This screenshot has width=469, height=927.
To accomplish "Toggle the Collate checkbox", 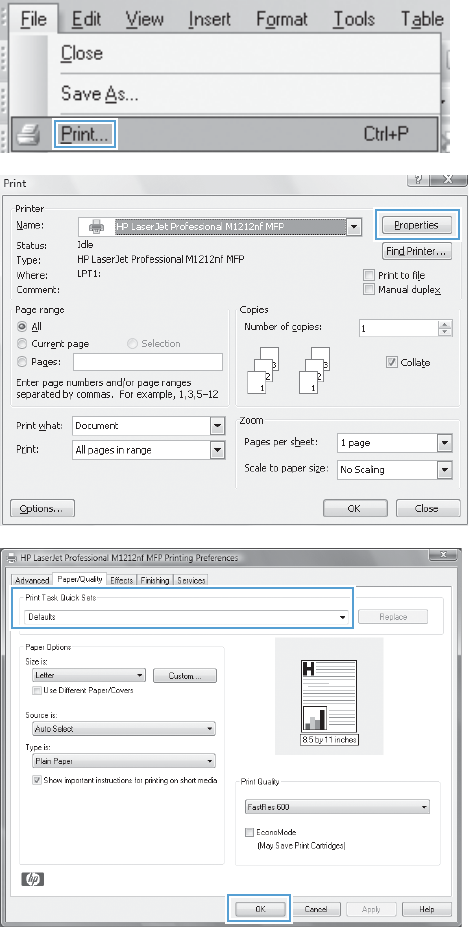I will pos(391,362).
